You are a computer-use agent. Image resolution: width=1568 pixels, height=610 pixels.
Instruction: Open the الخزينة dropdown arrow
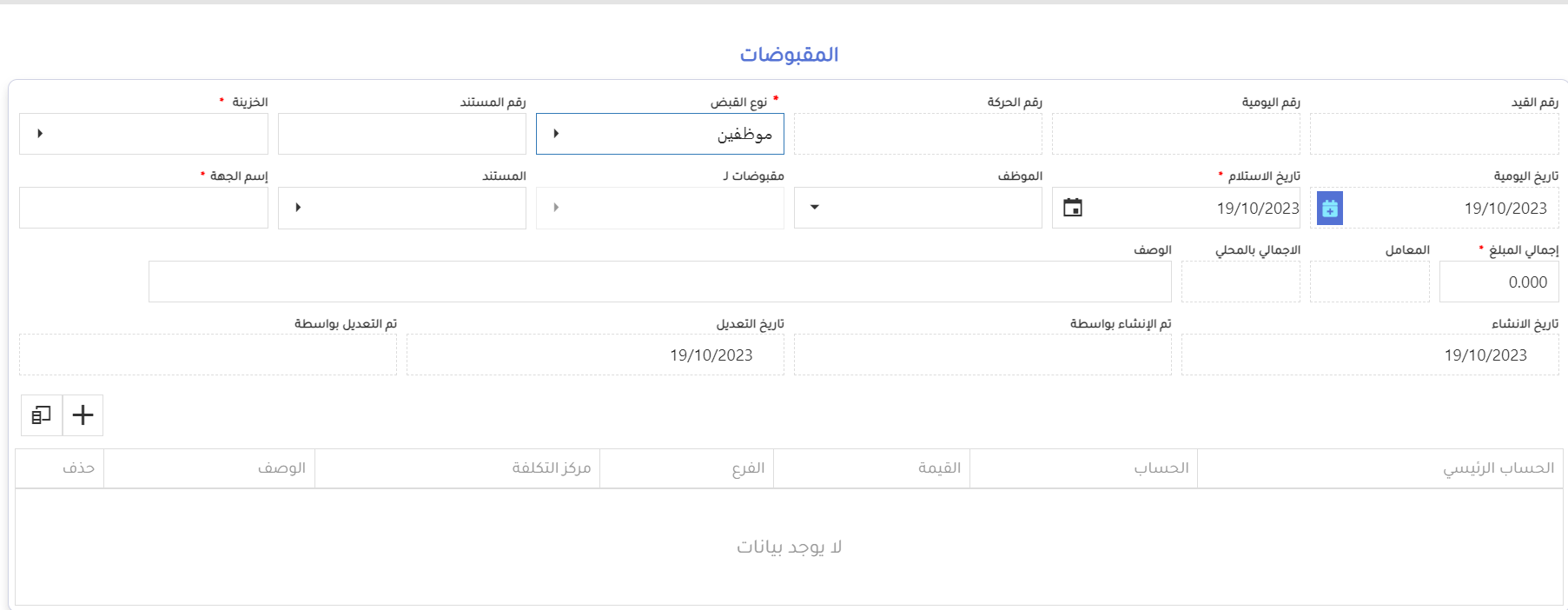coord(40,134)
